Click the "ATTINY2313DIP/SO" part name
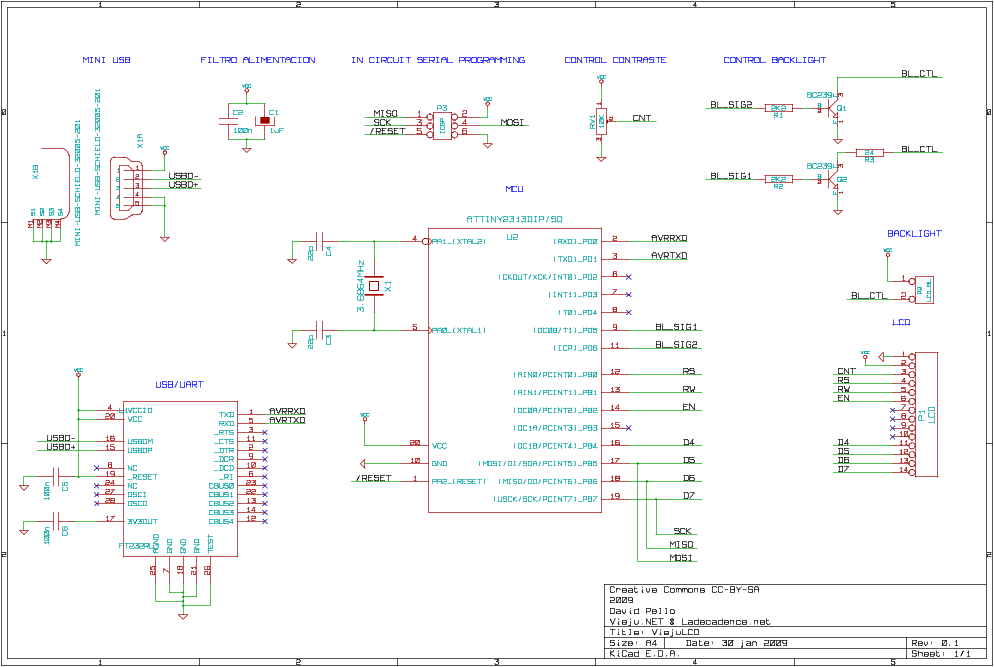This screenshot has height=667, width=994. coord(515,219)
